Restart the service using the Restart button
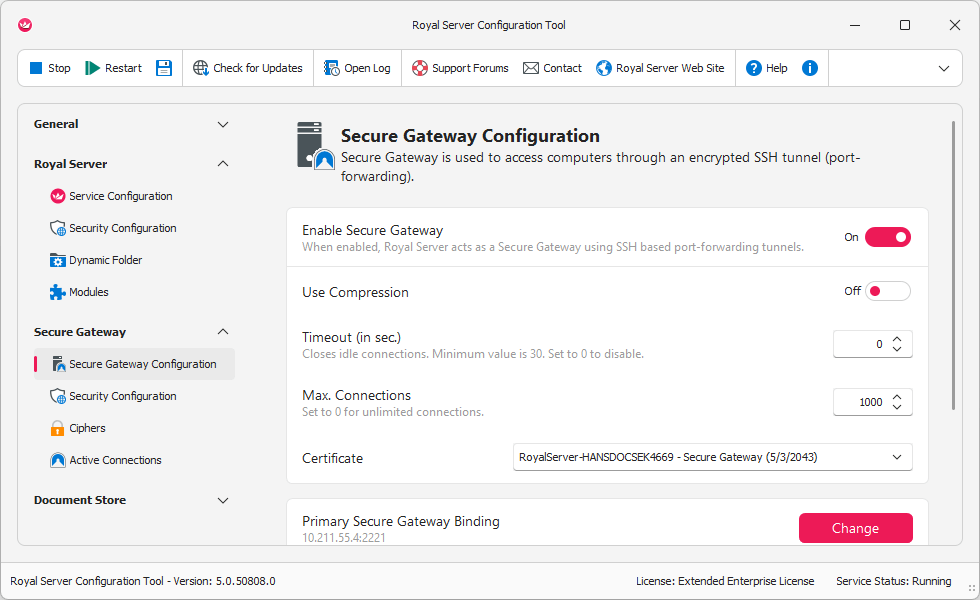 pyautogui.click(x=114, y=68)
